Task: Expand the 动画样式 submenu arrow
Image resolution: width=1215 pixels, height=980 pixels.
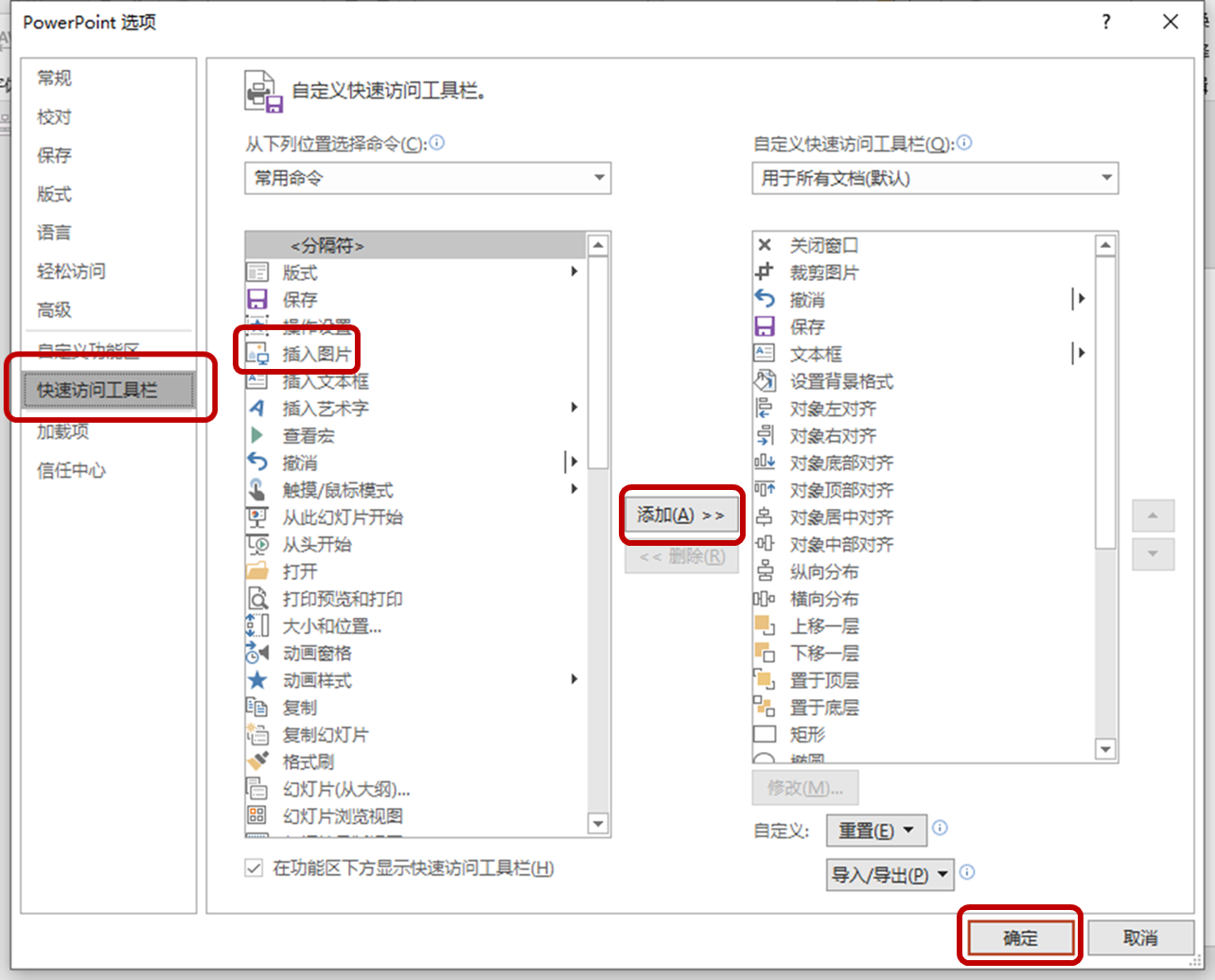Action: (x=574, y=679)
